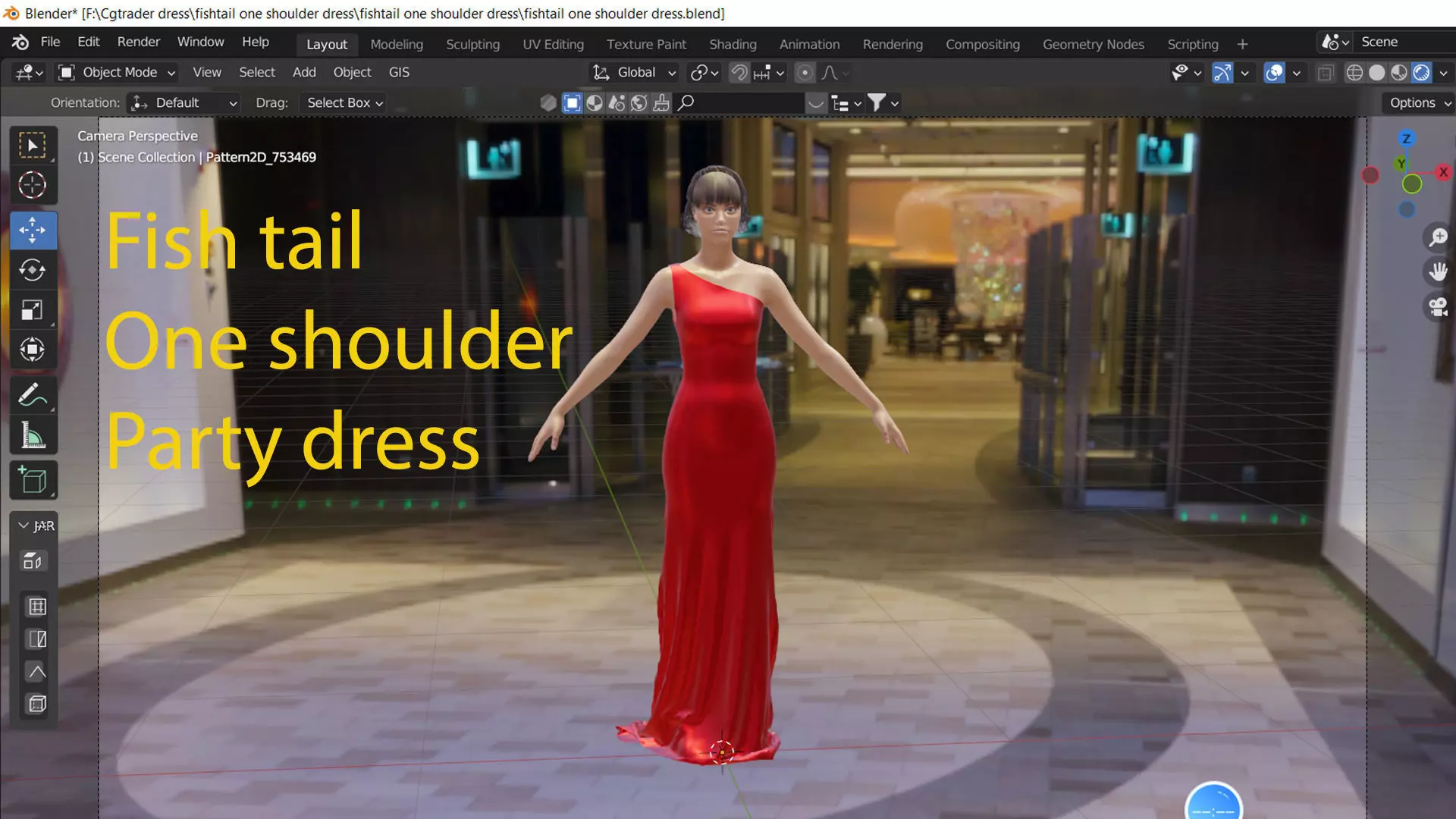Open the Render menu
The width and height of the screenshot is (1456, 819).
[138, 42]
